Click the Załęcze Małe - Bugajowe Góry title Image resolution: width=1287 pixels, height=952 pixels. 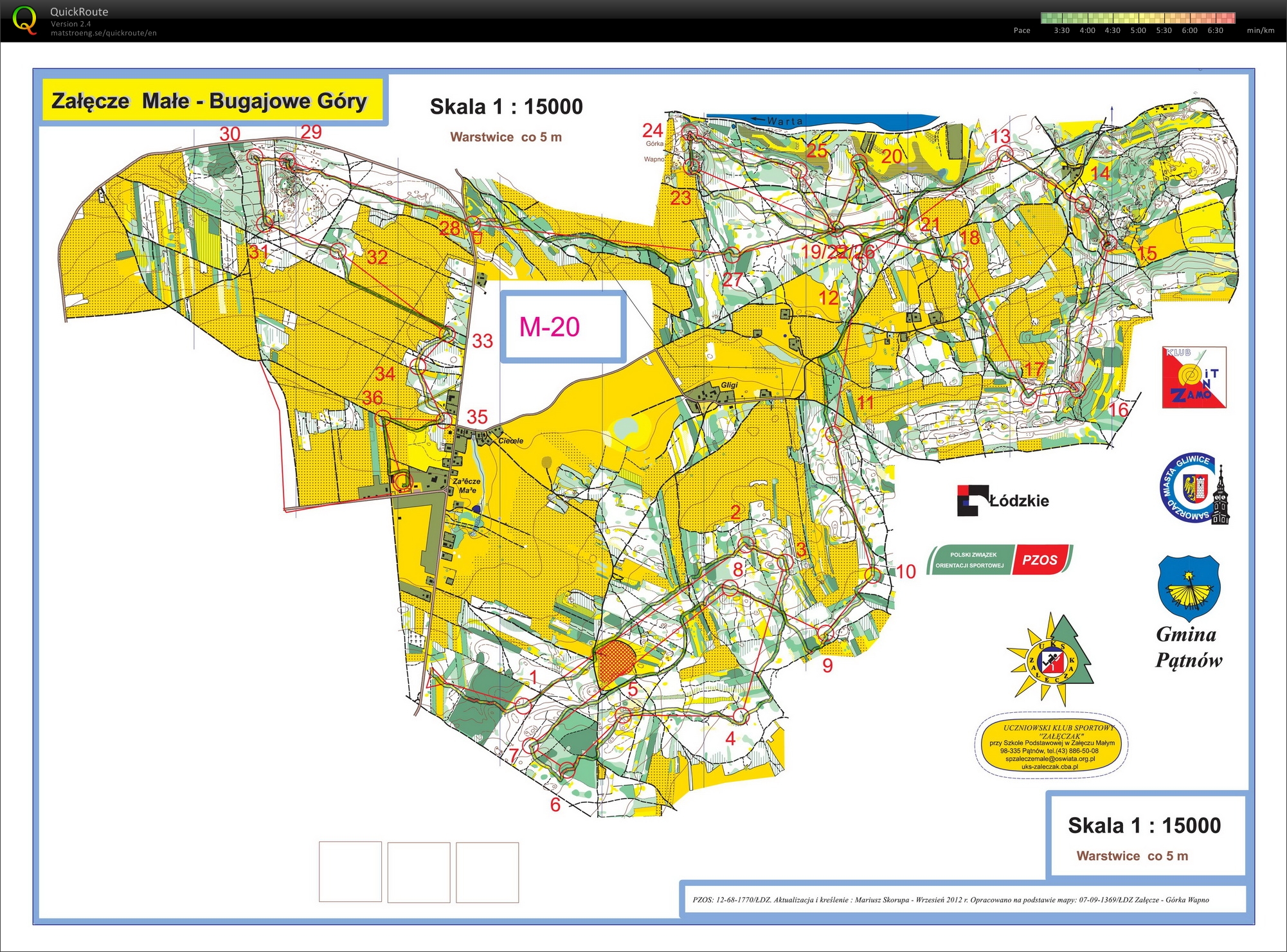click(210, 101)
